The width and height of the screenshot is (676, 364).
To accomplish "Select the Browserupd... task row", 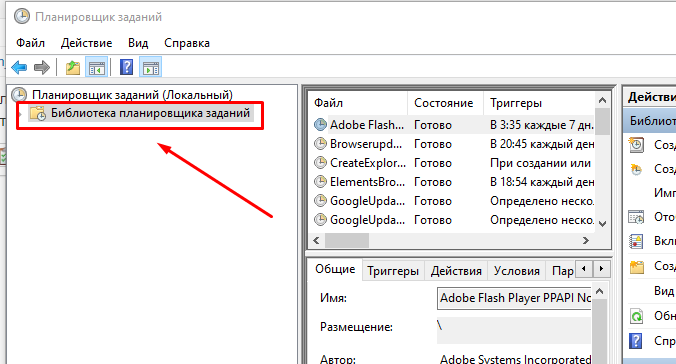I will (x=454, y=144).
